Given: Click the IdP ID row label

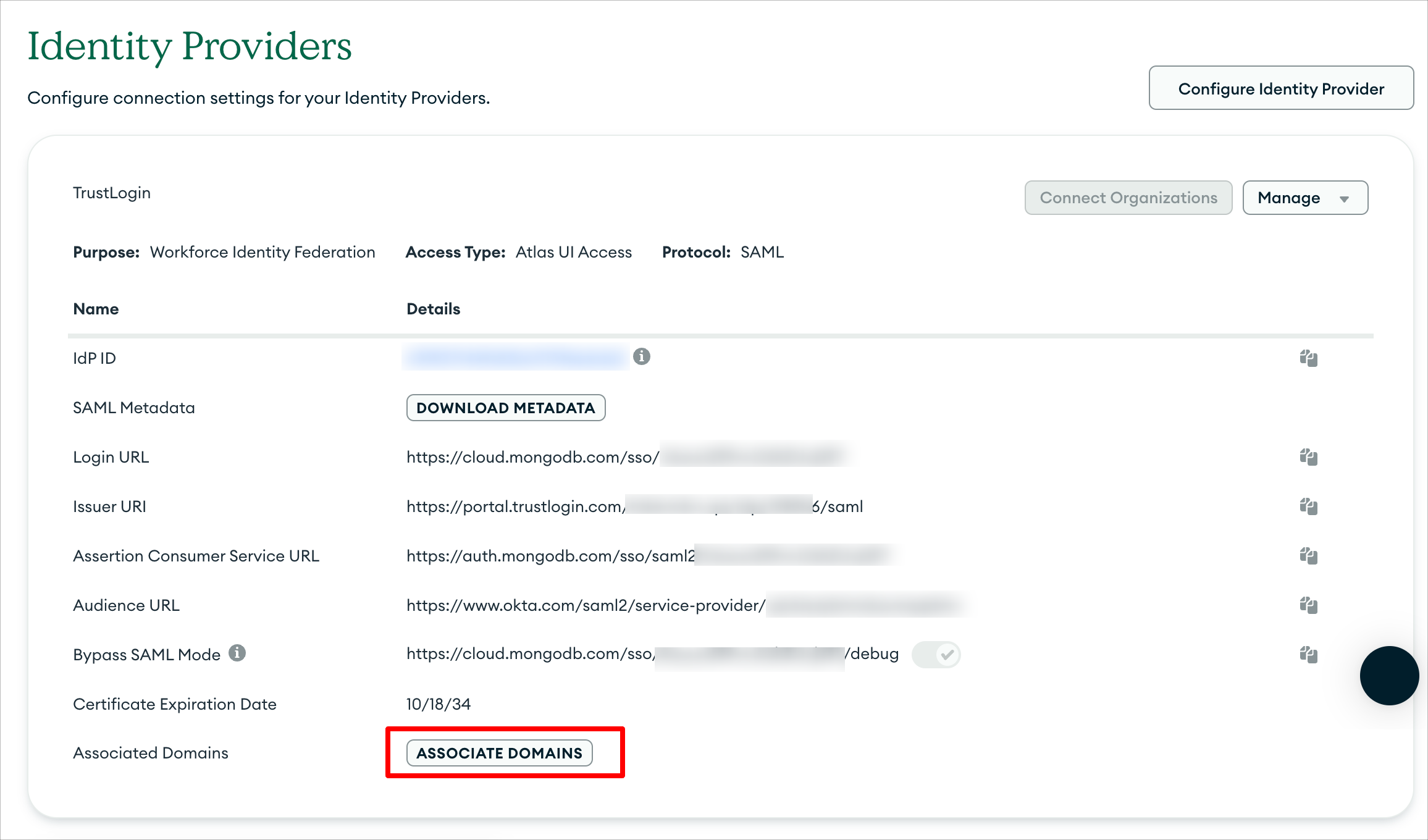Looking at the screenshot, I should (94, 358).
